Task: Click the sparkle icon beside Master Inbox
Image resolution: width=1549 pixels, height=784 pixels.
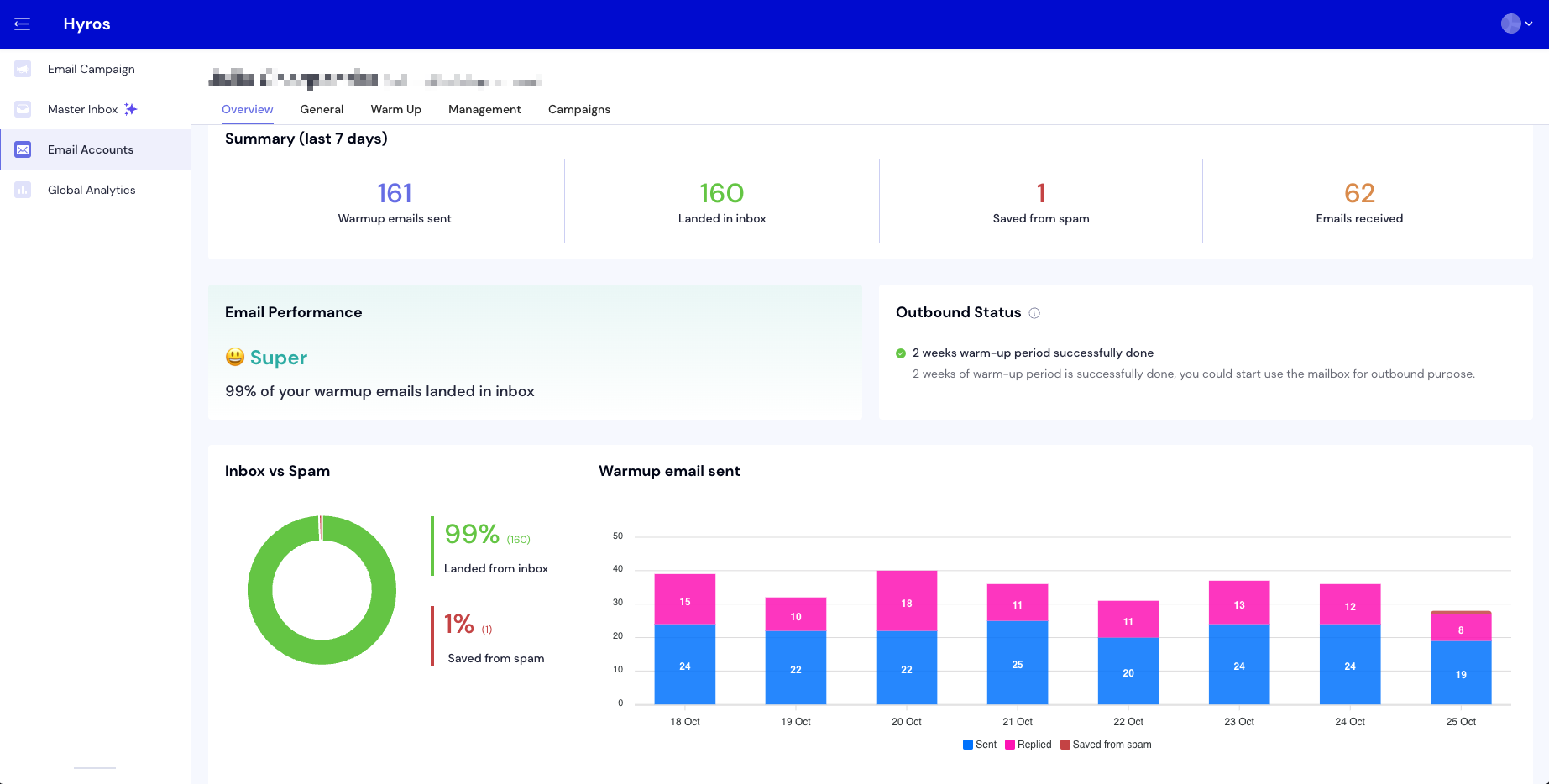Action: [131, 109]
